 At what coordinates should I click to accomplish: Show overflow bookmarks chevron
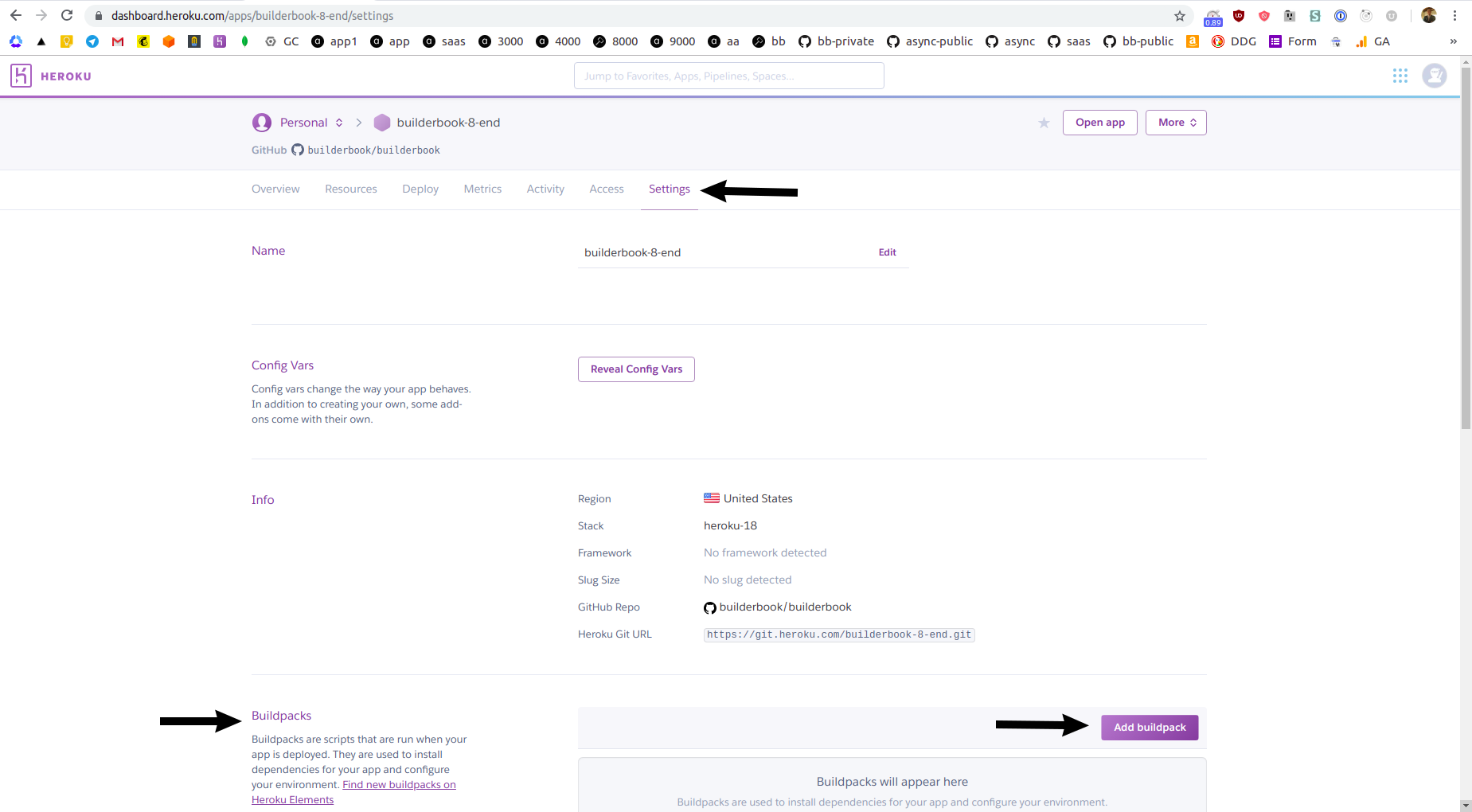(1454, 41)
